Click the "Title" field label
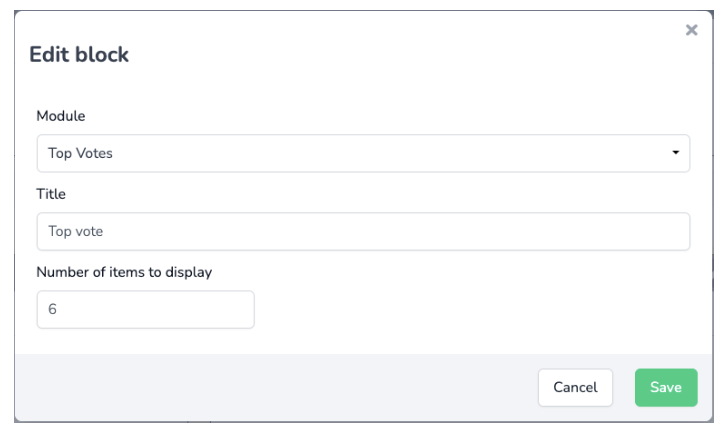 (x=51, y=194)
